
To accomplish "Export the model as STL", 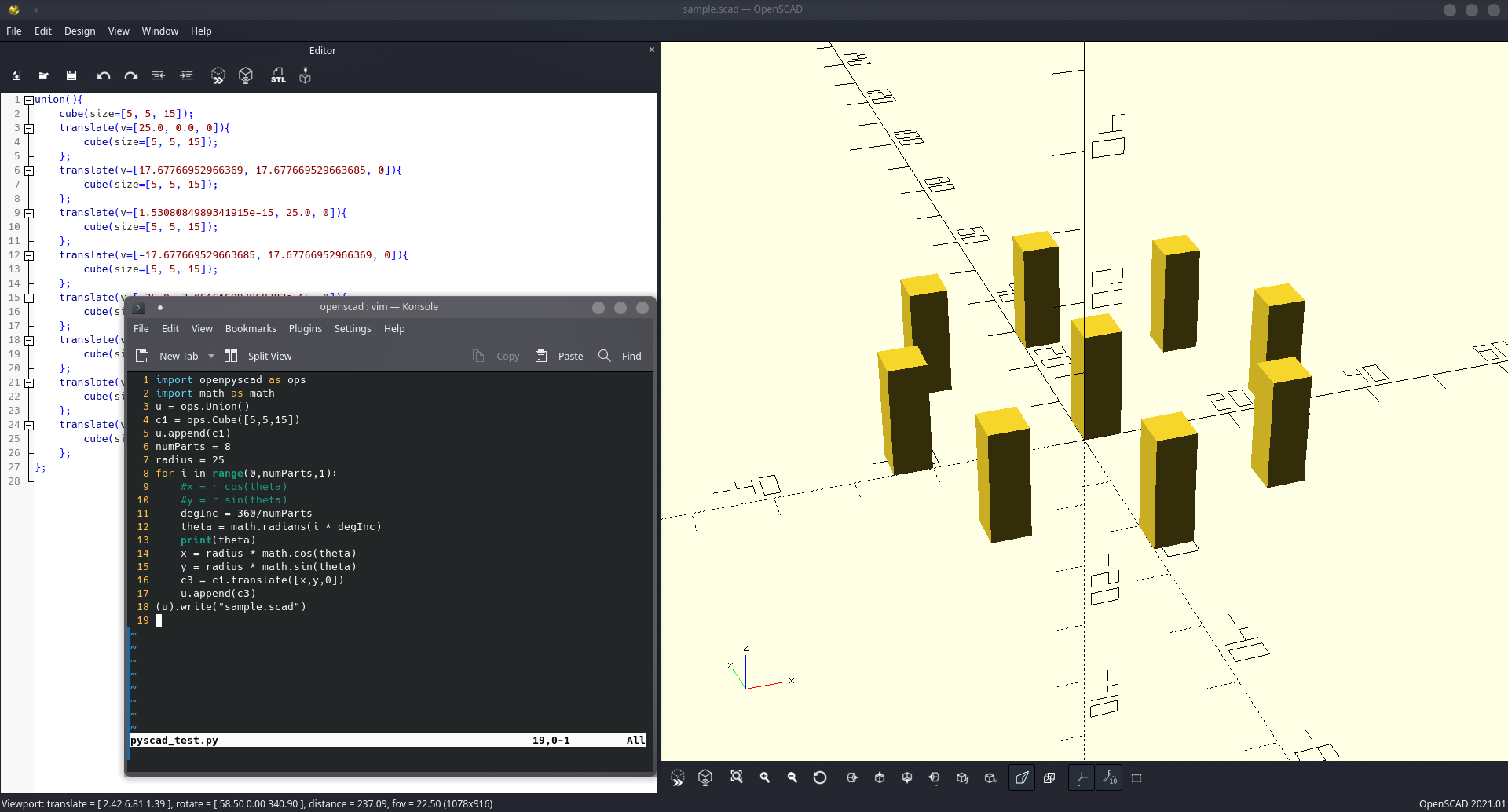I will [x=279, y=75].
